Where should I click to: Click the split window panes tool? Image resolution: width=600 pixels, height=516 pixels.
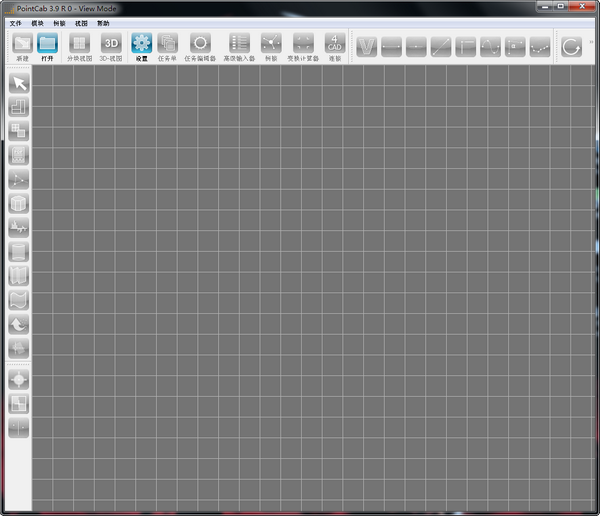[x=19, y=404]
